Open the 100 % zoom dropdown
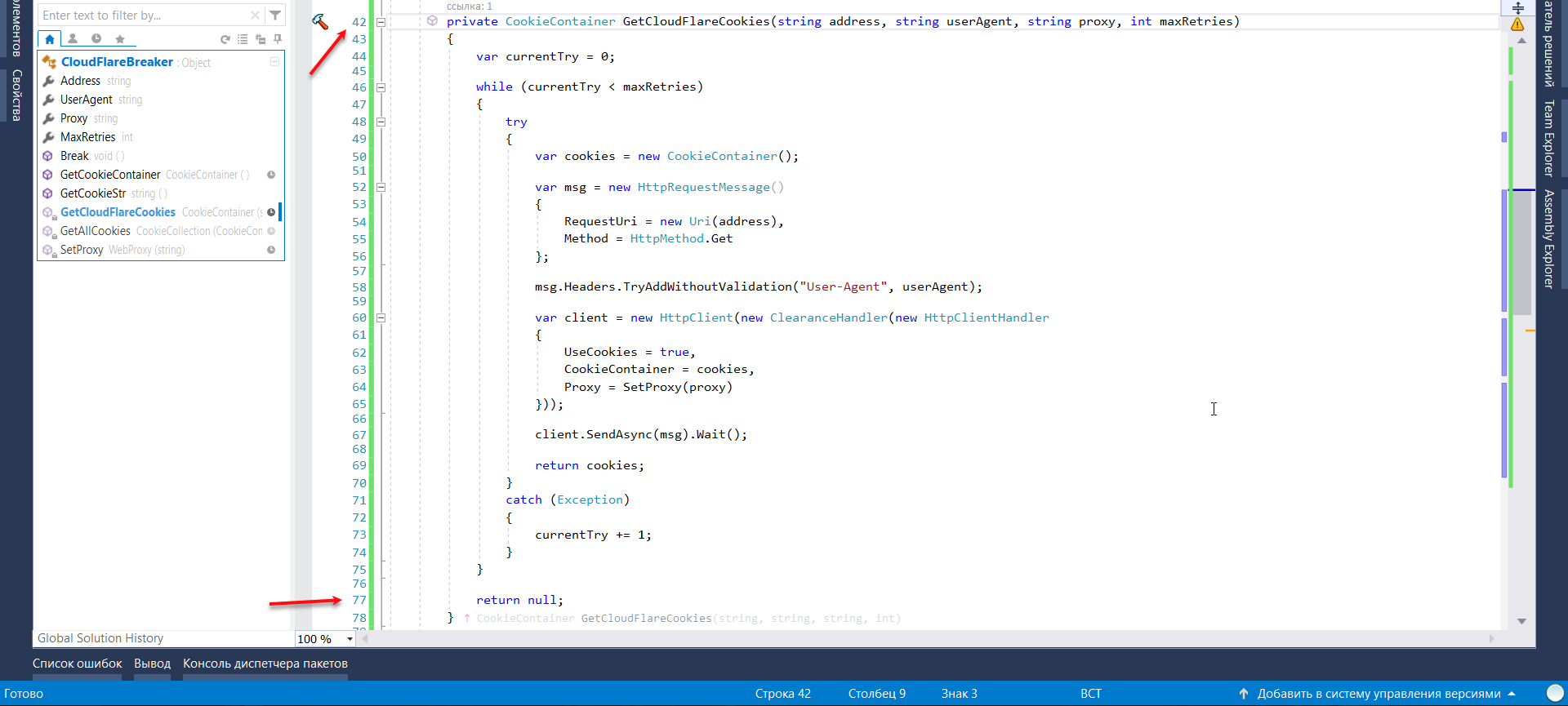Viewport: 1568px width, 706px height. click(350, 639)
